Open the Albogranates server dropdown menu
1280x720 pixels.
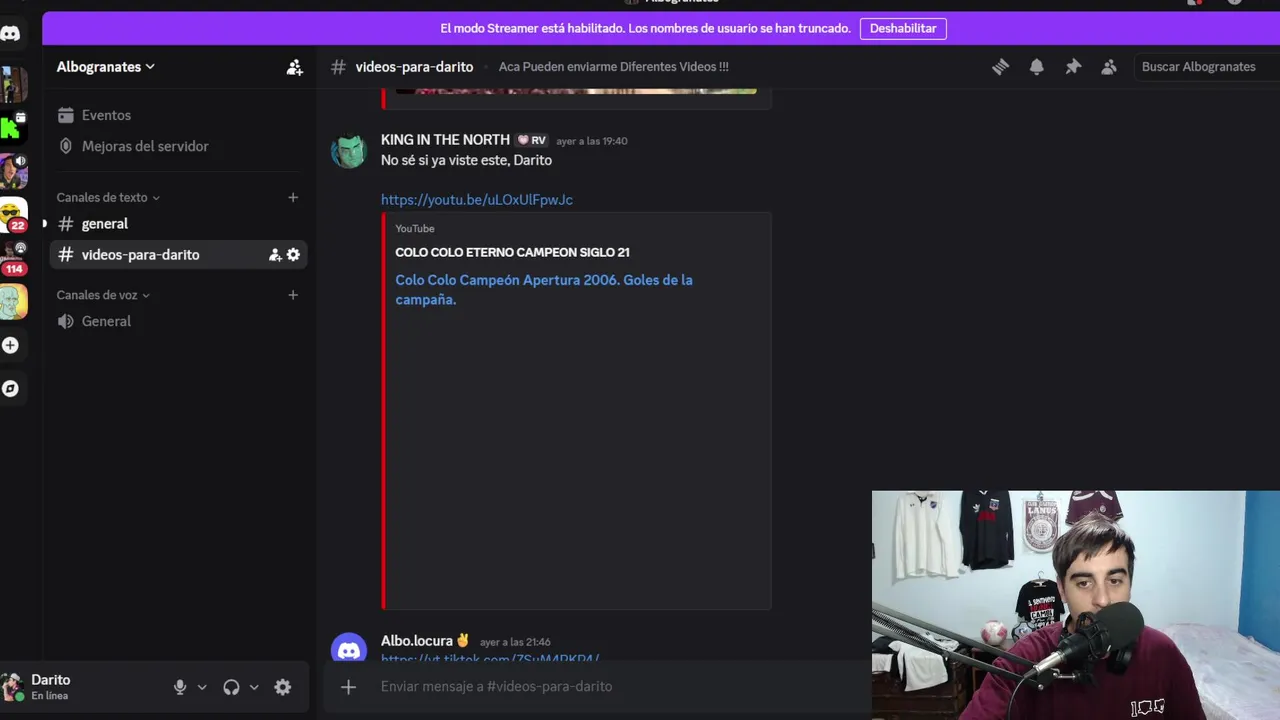pyautogui.click(x=106, y=67)
